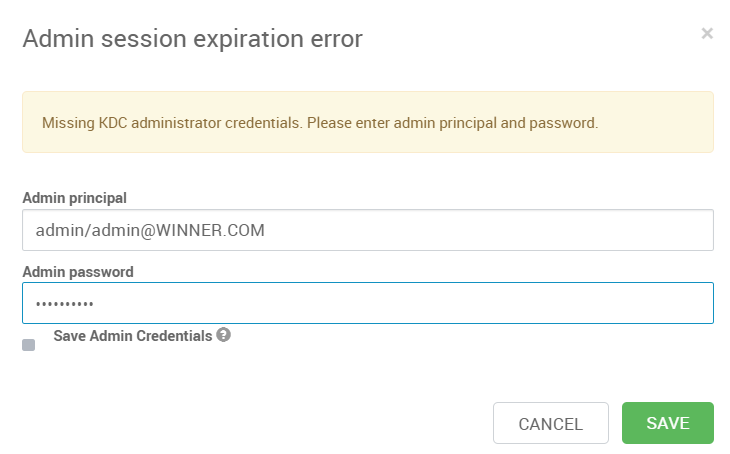Place cursor in admin/admin@WINNER.COM text

click(x=150, y=230)
